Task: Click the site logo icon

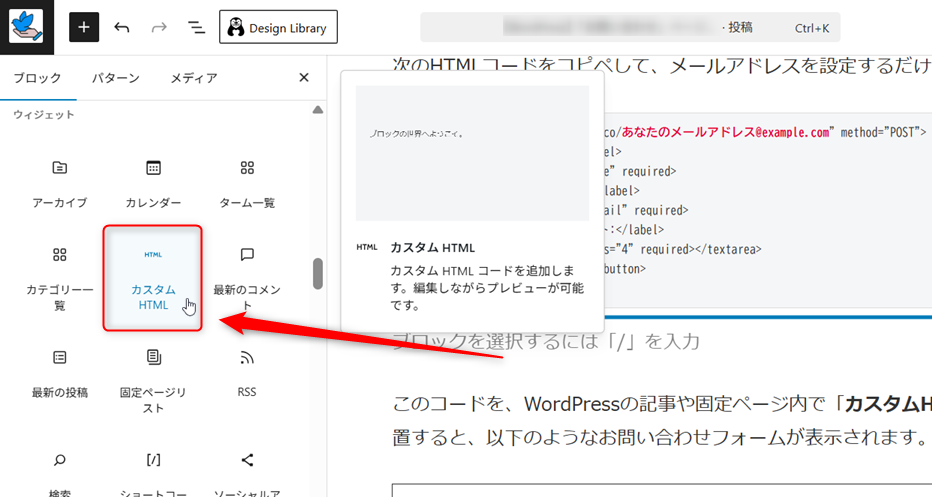Action: (x=26, y=27)
